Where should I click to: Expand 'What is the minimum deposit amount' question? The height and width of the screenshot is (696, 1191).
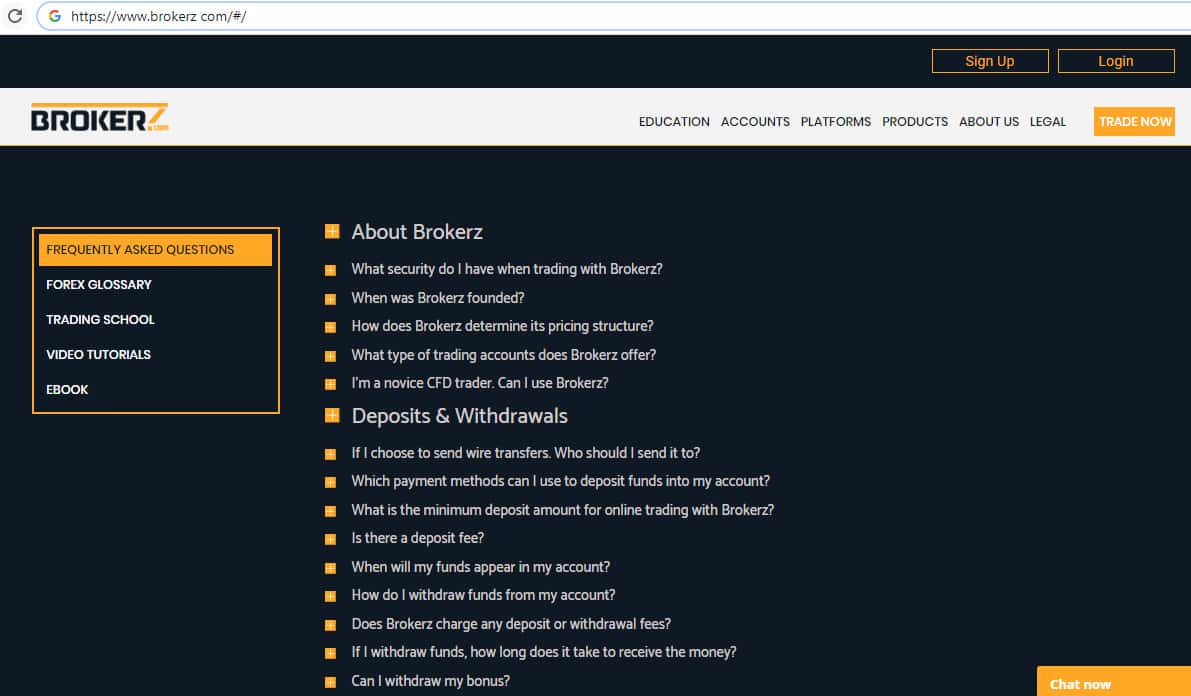point(562,510)
